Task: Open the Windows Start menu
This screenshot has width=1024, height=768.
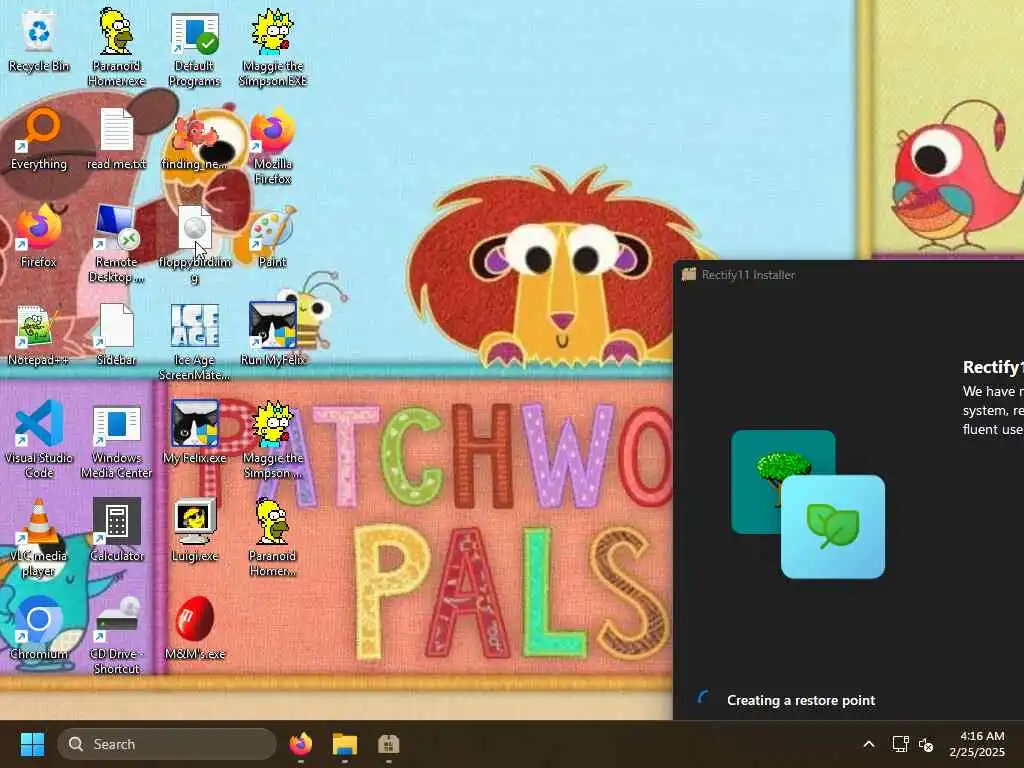Action: pyautogui.click(x=32, y=744)
